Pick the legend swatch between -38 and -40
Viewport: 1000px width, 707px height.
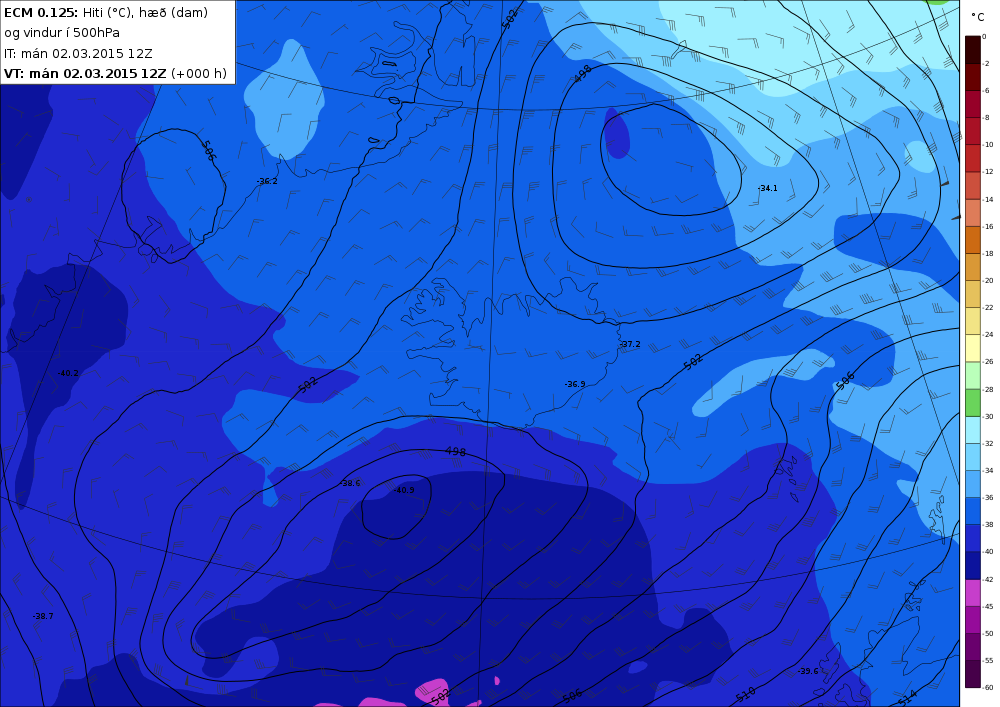[x=973, y=538]
